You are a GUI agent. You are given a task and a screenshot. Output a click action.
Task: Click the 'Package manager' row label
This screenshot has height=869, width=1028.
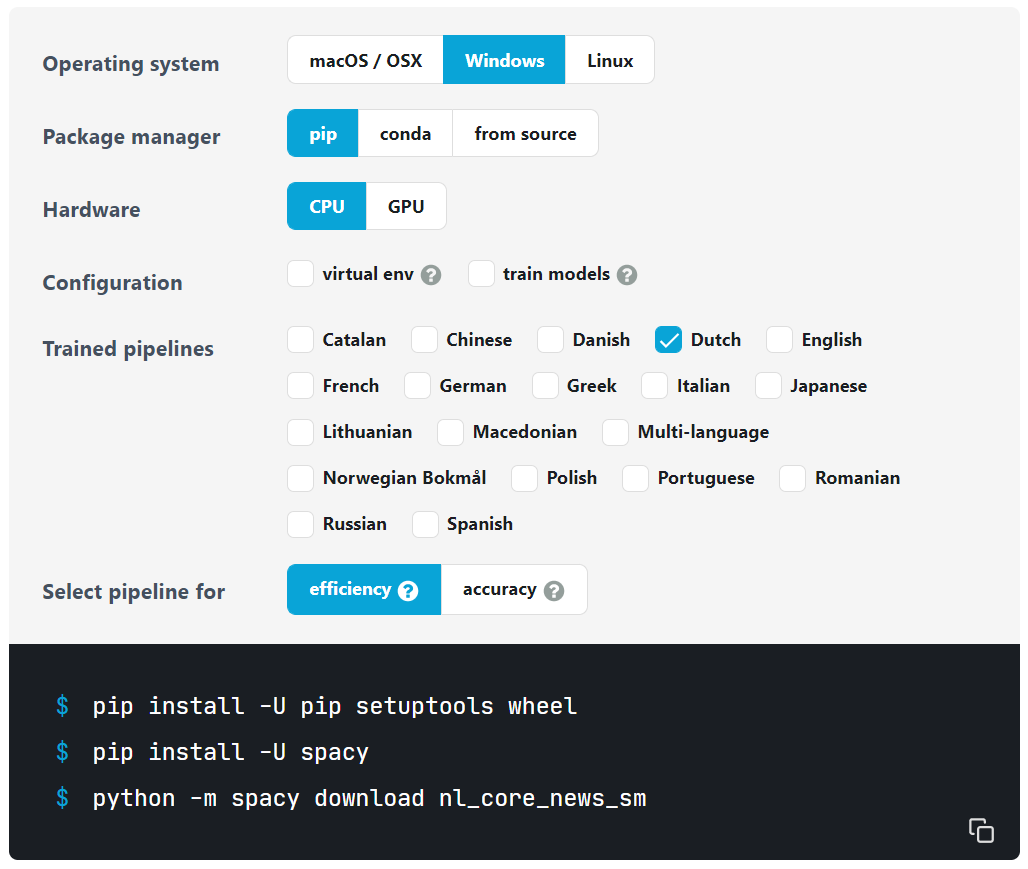(x=131, y=136)
